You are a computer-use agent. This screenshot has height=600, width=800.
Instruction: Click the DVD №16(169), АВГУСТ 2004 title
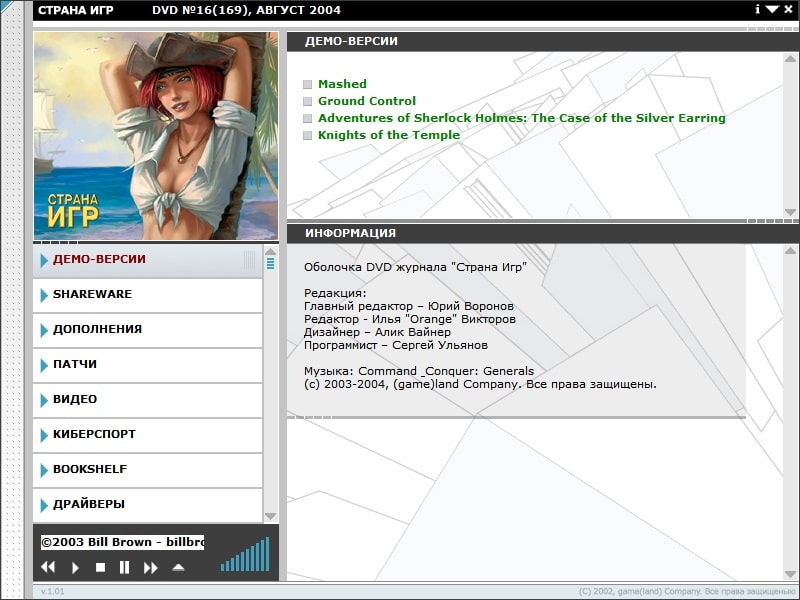pos(246,10)
